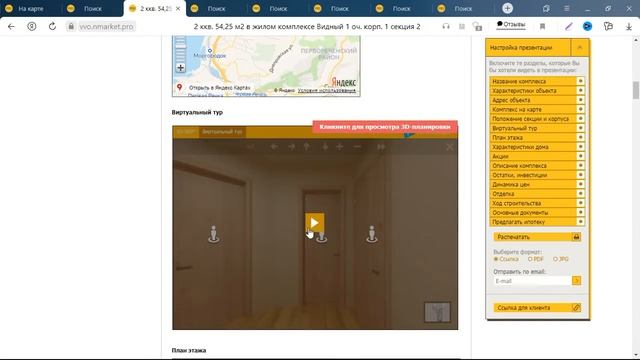Zoom in the virtual tour
640x360 pixels.
point(340,147)
